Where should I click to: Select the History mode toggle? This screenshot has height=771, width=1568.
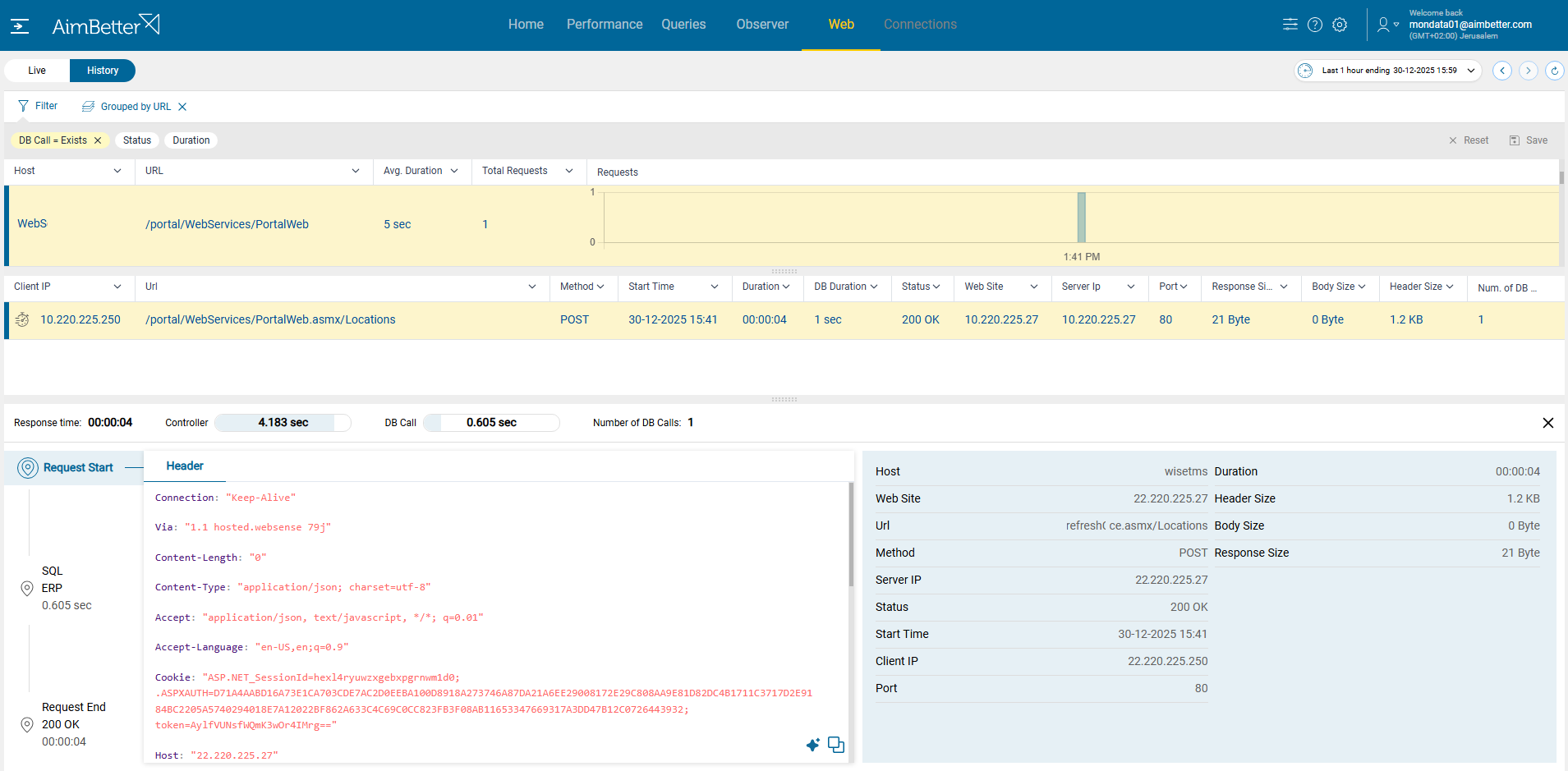tap(103, 71)
